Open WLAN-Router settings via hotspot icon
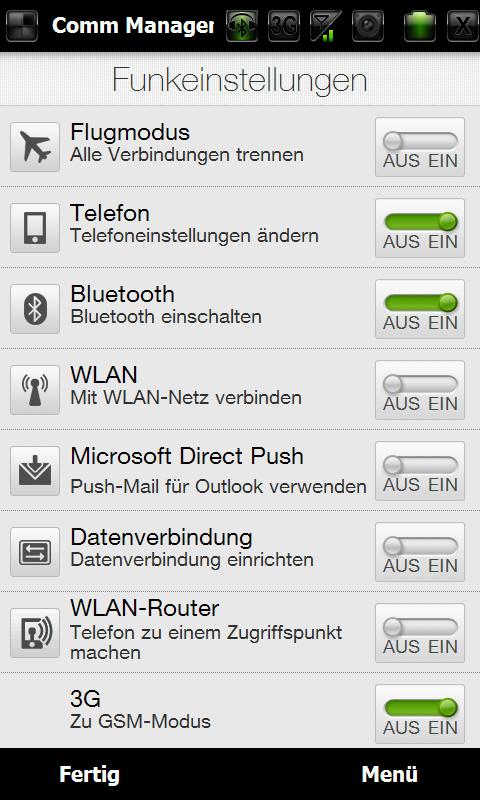Image resolution: width=480 pixels, height=800 pixels. tap(35, 633)
